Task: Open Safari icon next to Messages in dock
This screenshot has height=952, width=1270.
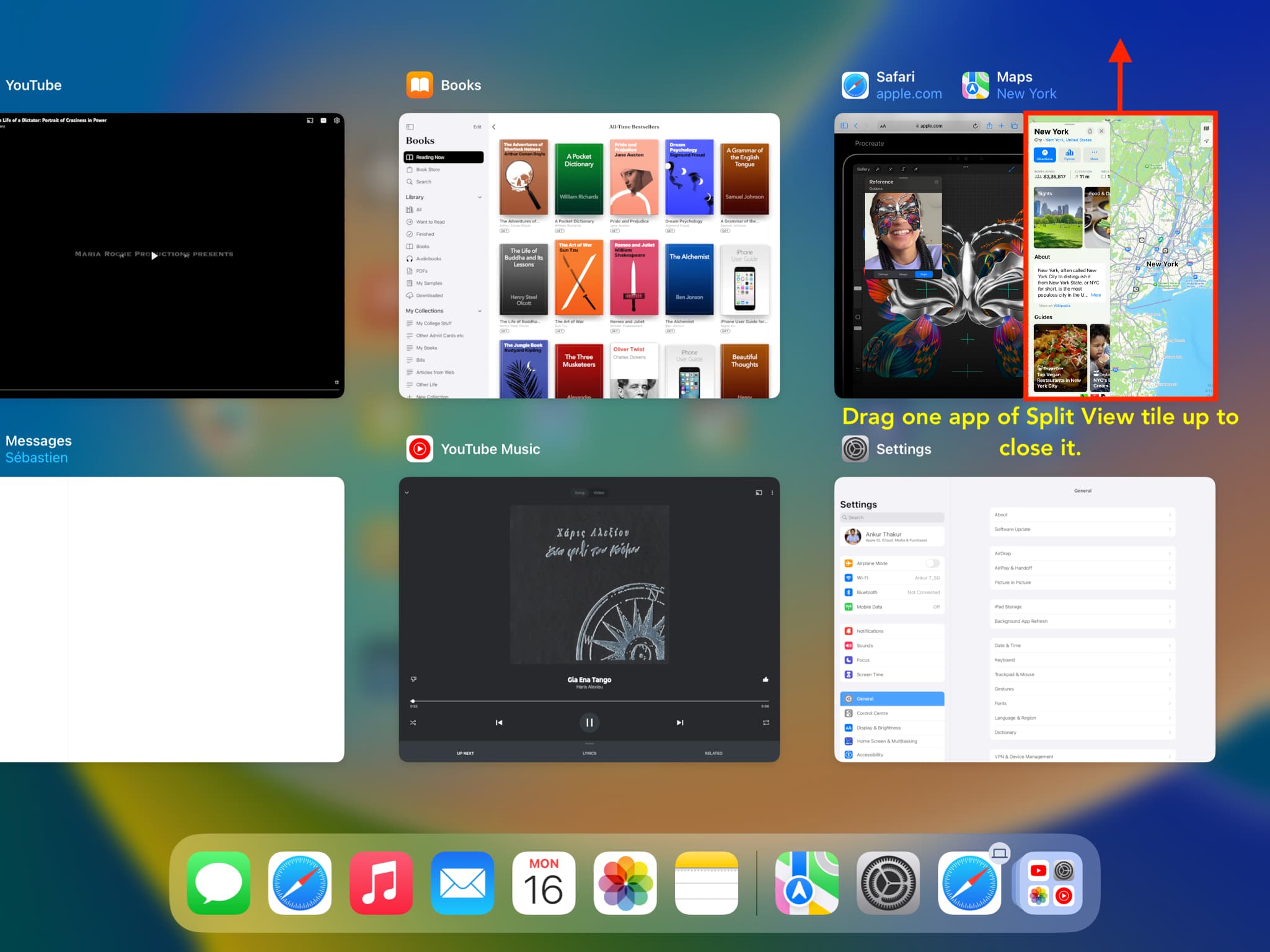Action: click(300, 883)
